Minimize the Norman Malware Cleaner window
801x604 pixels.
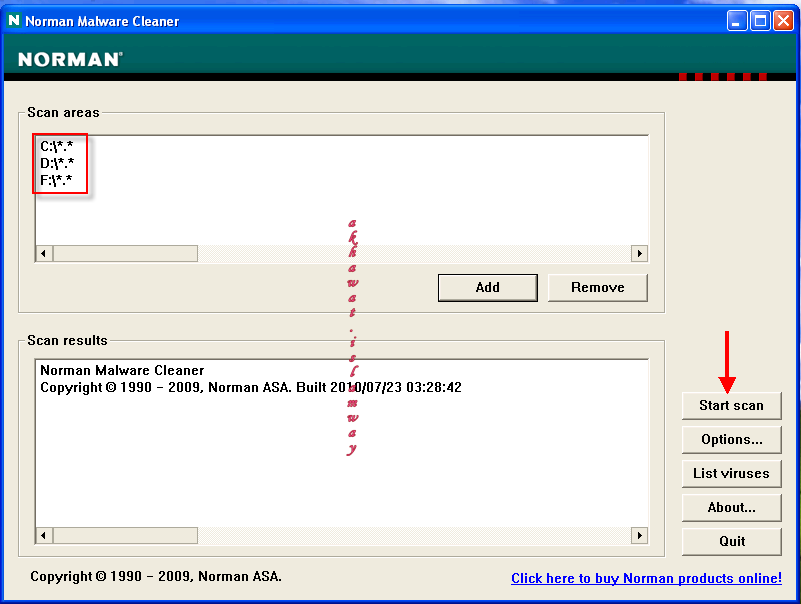[x=737, y=21]
